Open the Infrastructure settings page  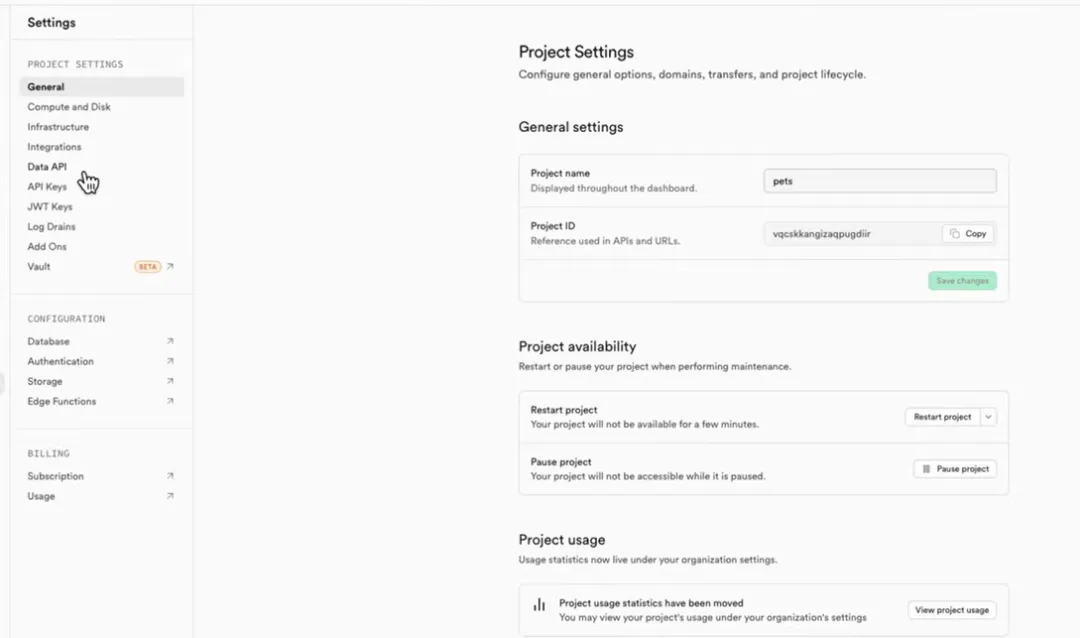[x=58, y=127]
